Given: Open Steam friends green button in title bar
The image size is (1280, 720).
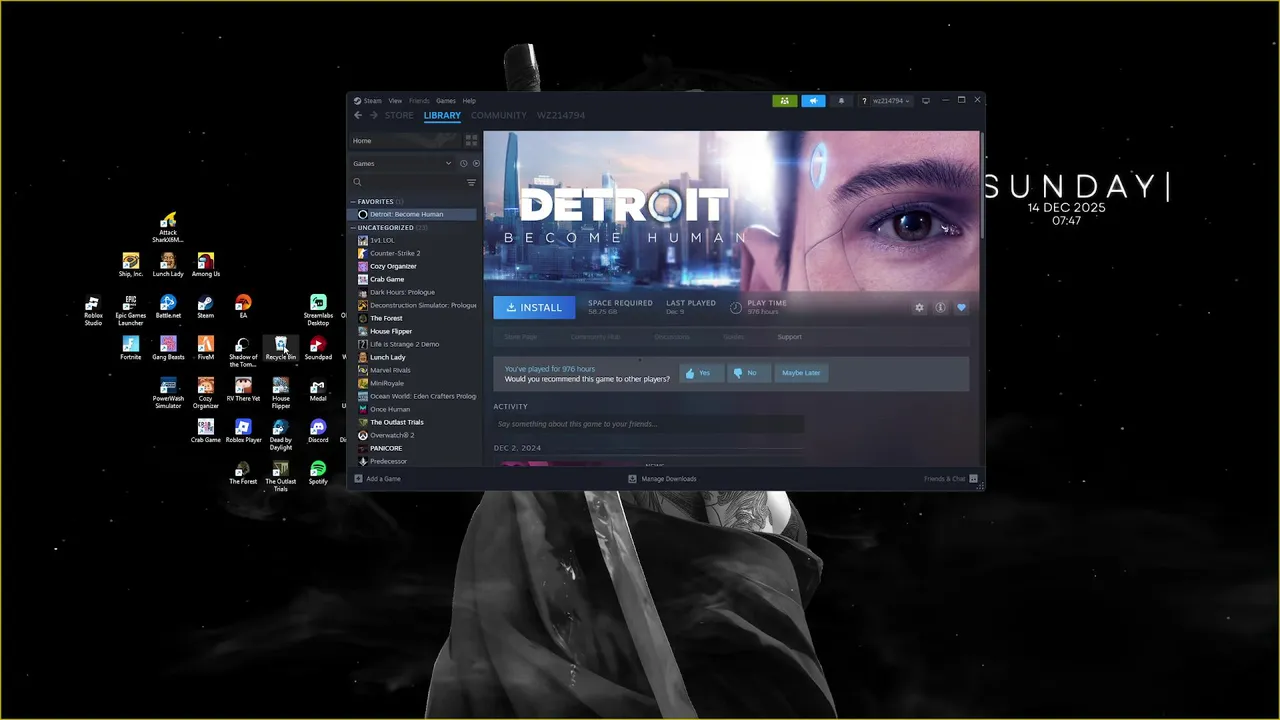Looking at the screenshot, I should pyautogui.click(x=785, y=101).
